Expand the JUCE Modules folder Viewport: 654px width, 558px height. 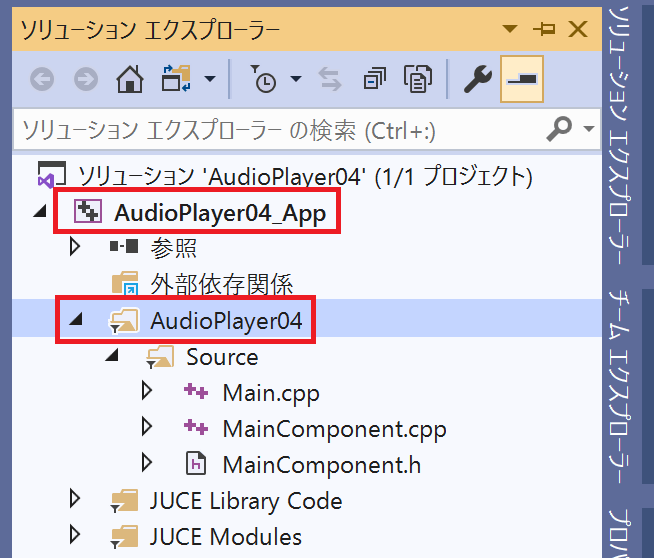pos(75,534)
